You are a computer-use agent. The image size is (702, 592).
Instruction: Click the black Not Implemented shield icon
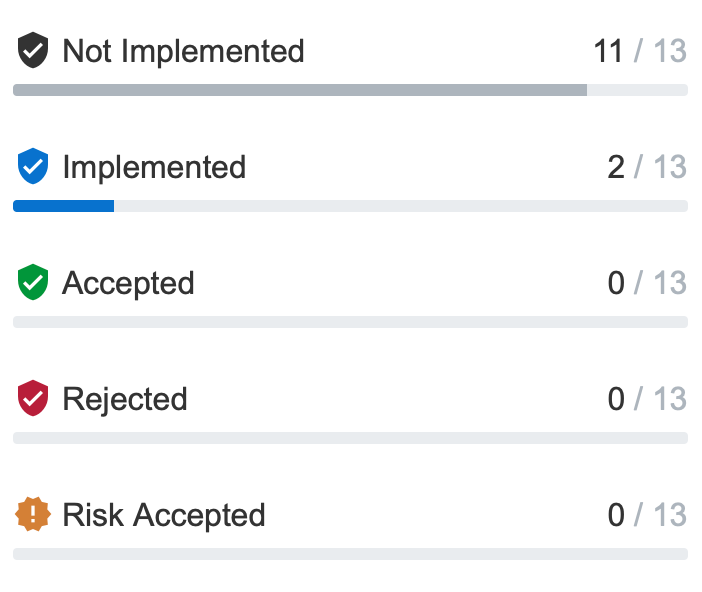[x=33, y=51]
